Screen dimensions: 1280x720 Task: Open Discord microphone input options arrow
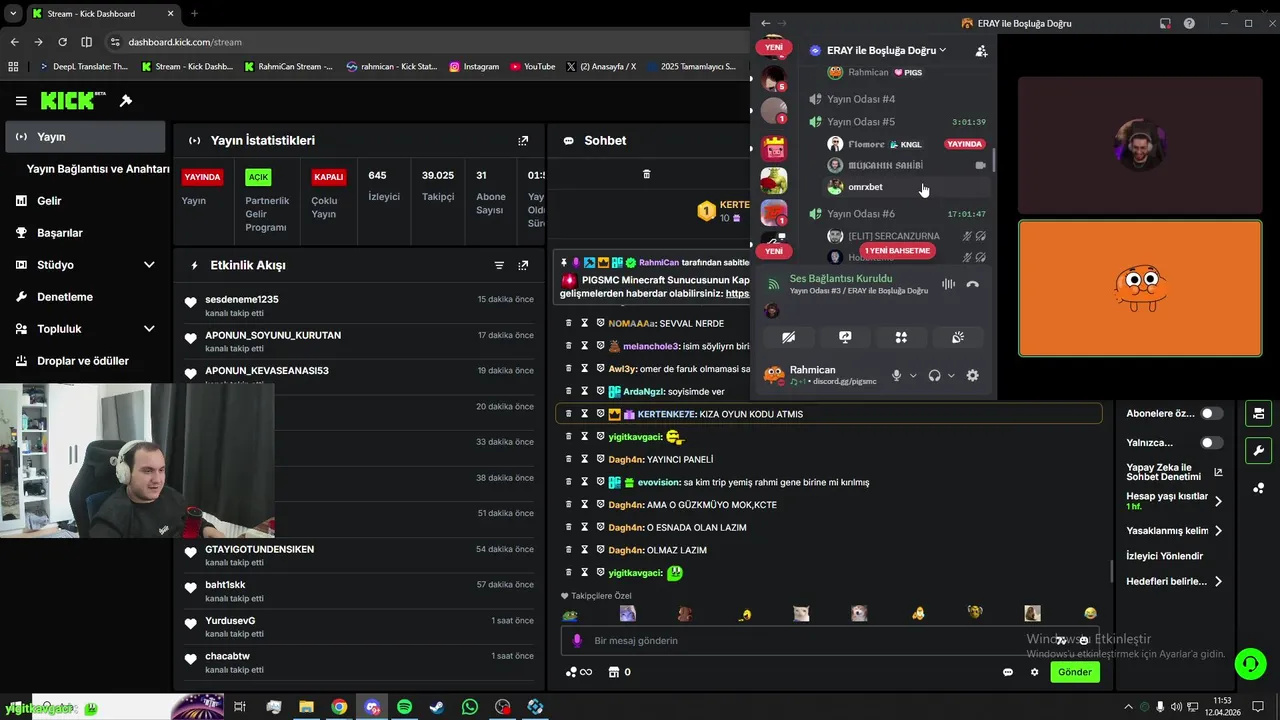(x=913, y=376)
